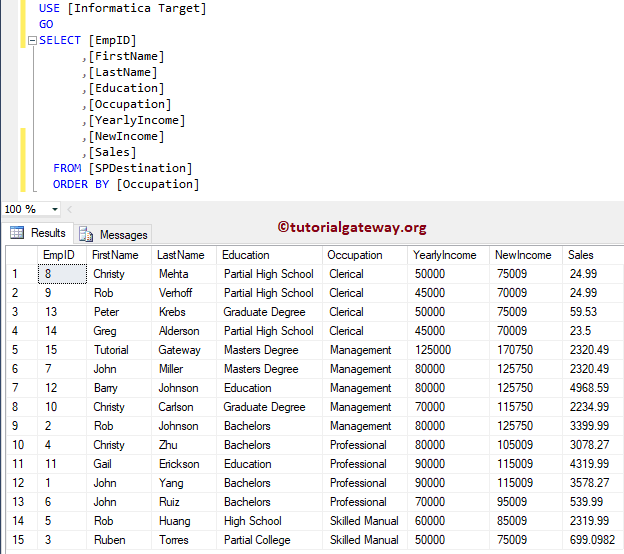Viewport: 624px width, 554px height.
Task: Click the LastName cell Torres
Action: [x=184, y=540]
